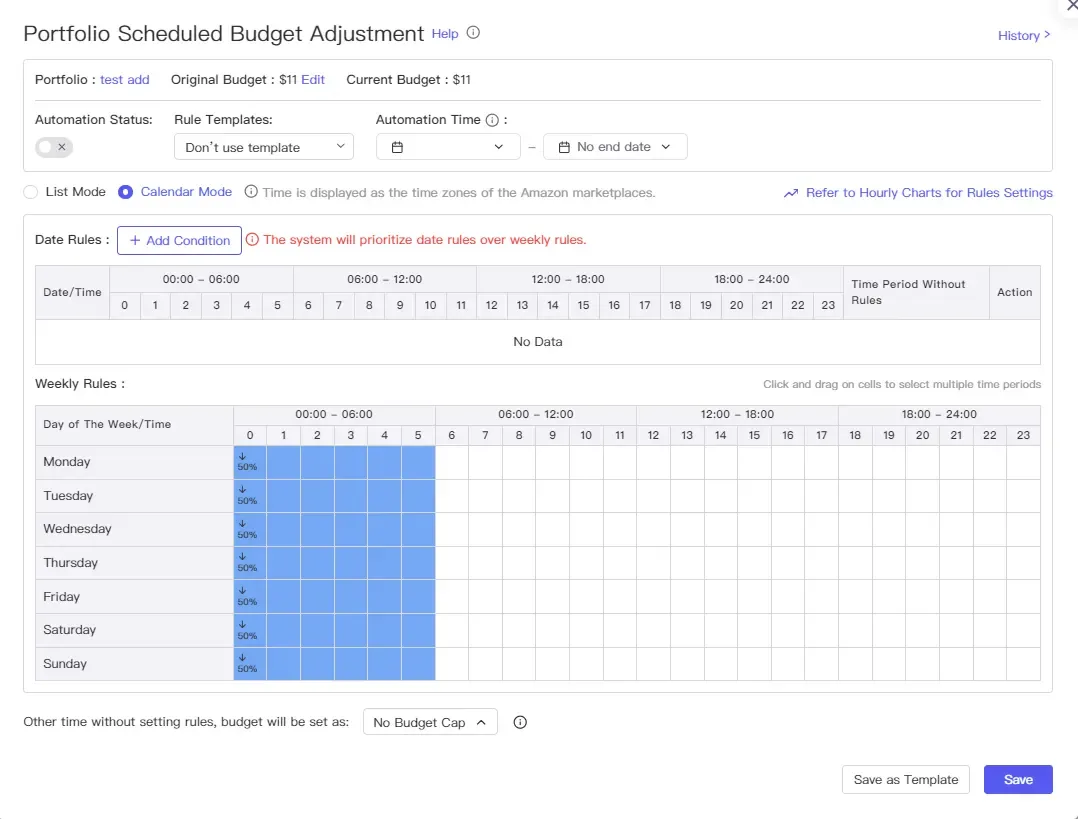The image size is (1078, 819).
Task: Select the Tuesday hour 0 cell
Action: point(250,496)
